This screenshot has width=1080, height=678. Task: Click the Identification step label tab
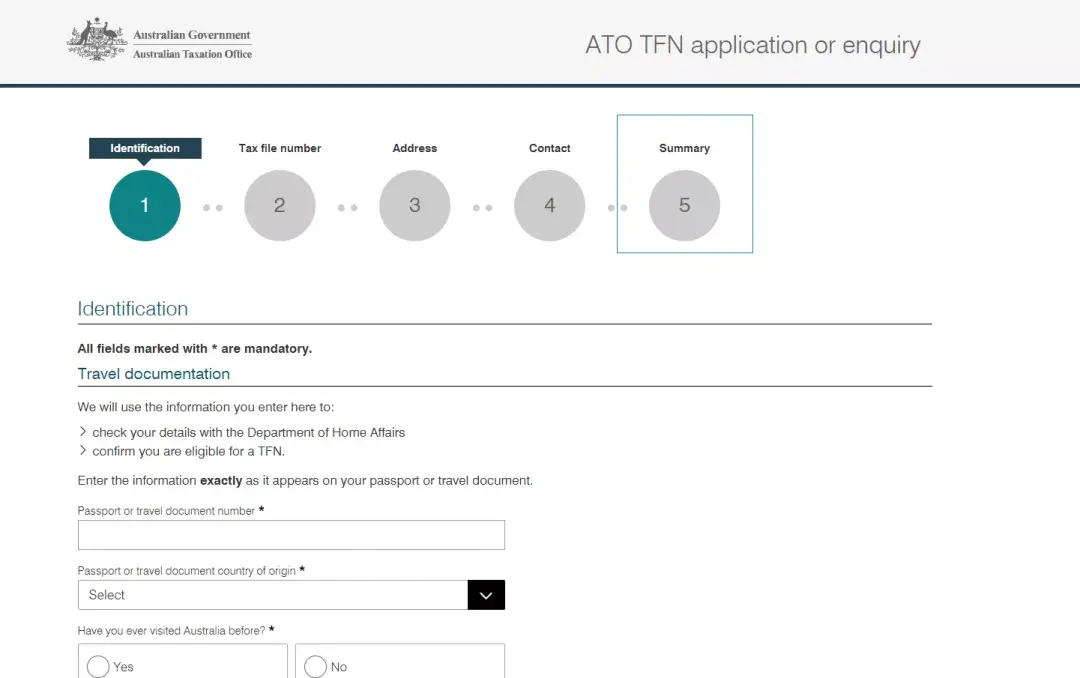[145, 148]
